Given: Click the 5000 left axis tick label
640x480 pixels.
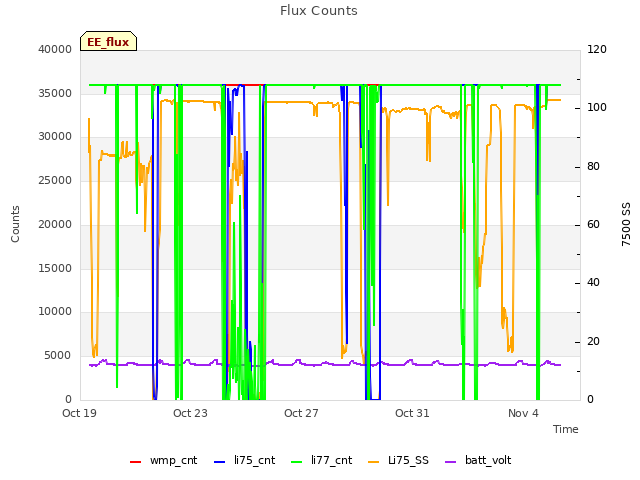Looking at the screenshot, I should pyautogui.click(x=58, y=356).
